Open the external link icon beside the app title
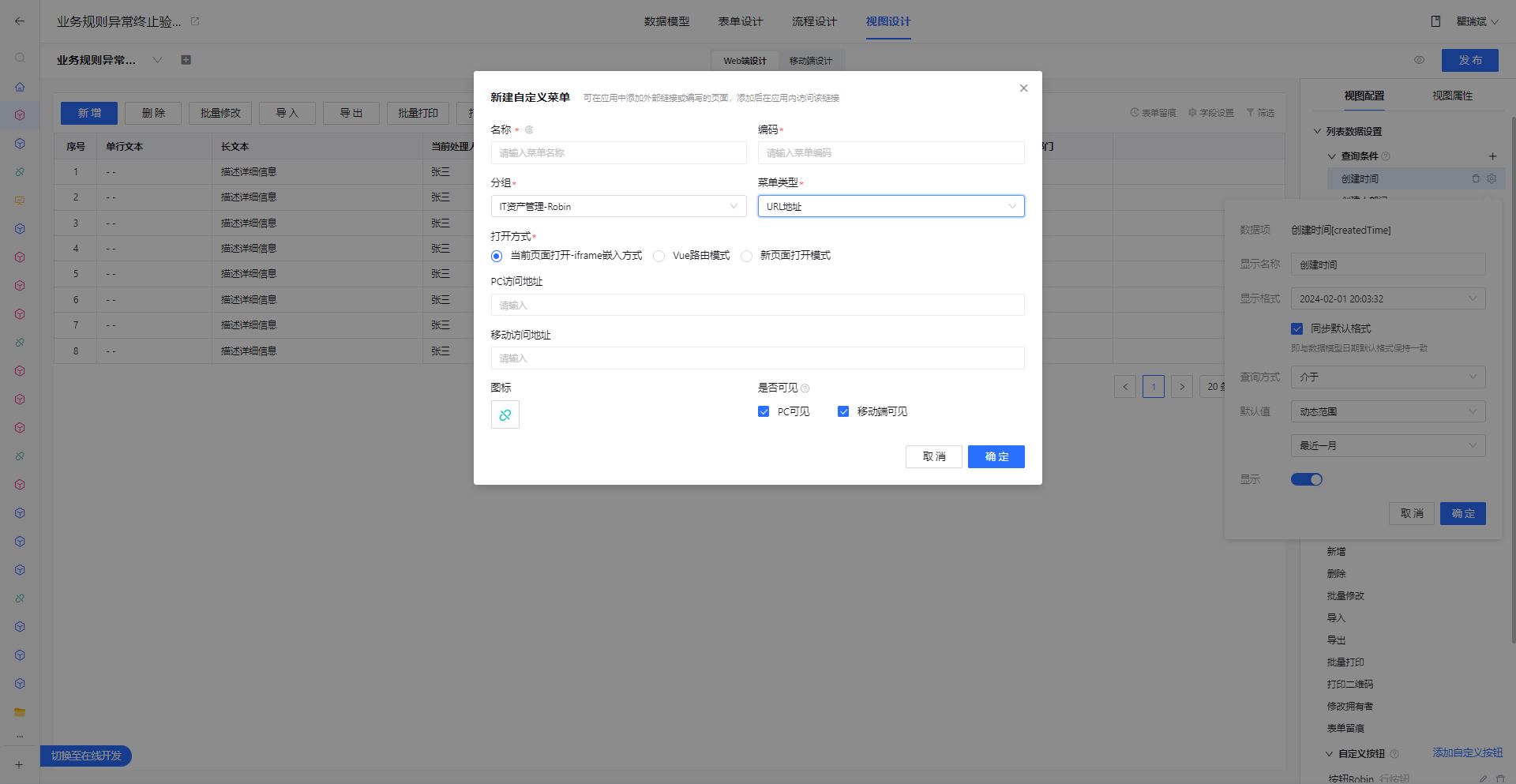This screenshot has width=1516, height=784. (x=195, y=21)
